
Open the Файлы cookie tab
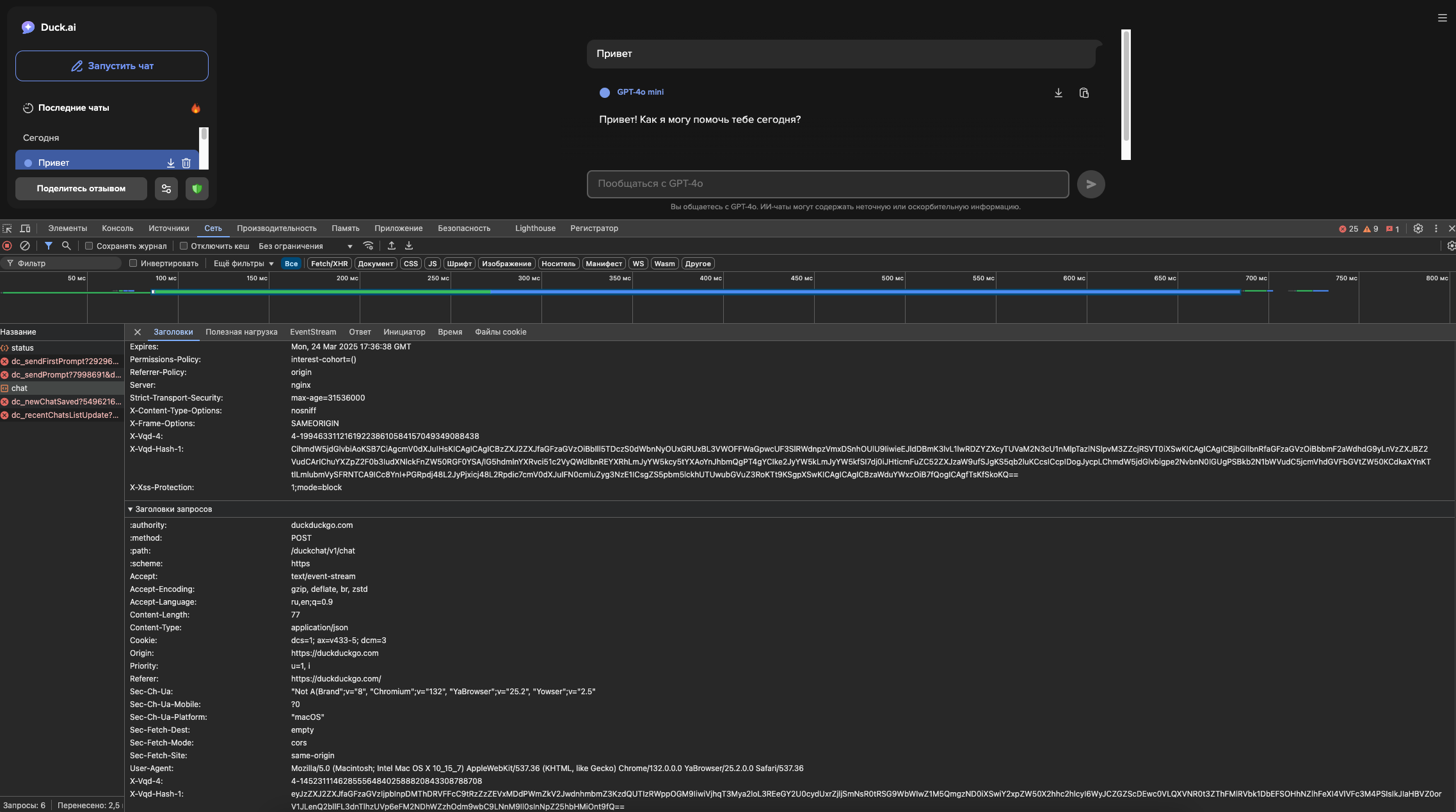(500, 332)
